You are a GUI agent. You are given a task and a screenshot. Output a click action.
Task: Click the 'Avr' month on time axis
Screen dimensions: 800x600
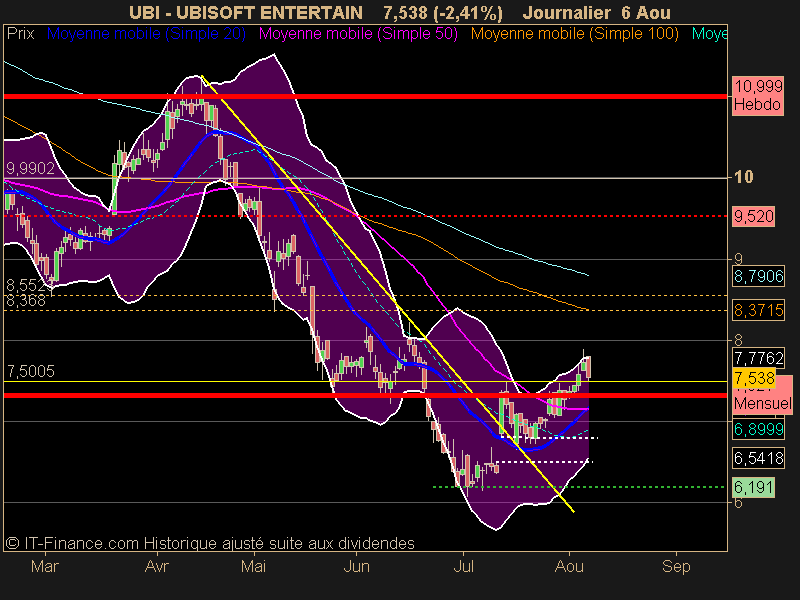coord(157,566)
